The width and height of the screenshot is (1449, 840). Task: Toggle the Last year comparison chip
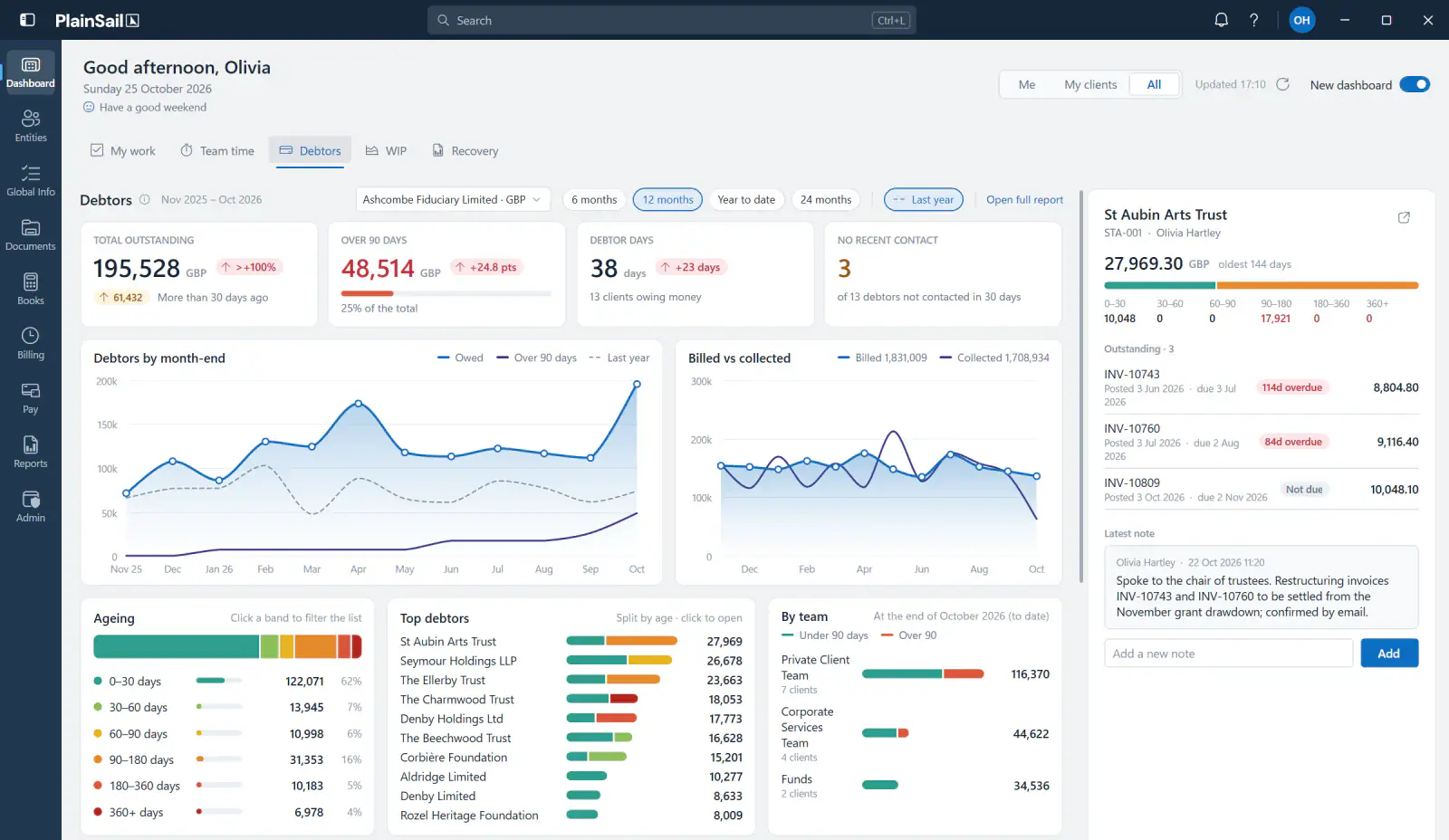923,199
